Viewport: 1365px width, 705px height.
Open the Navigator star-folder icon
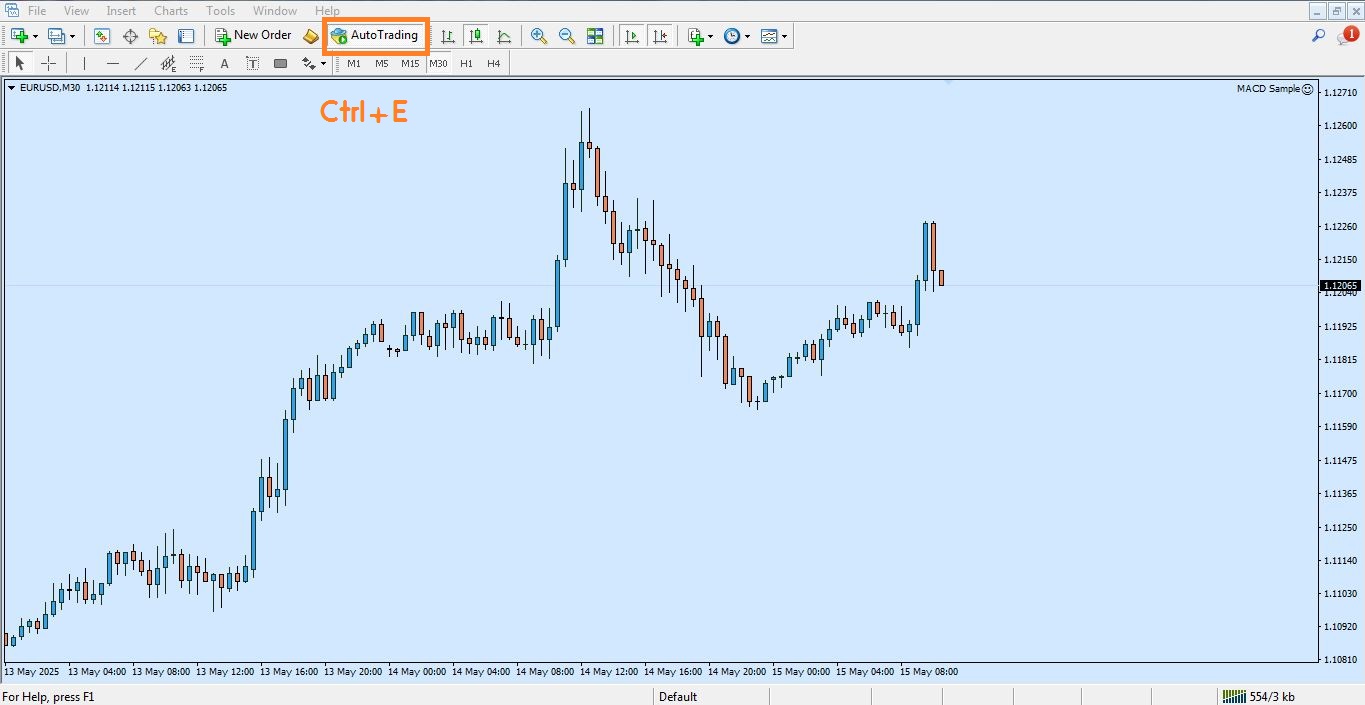click(158, 36)
